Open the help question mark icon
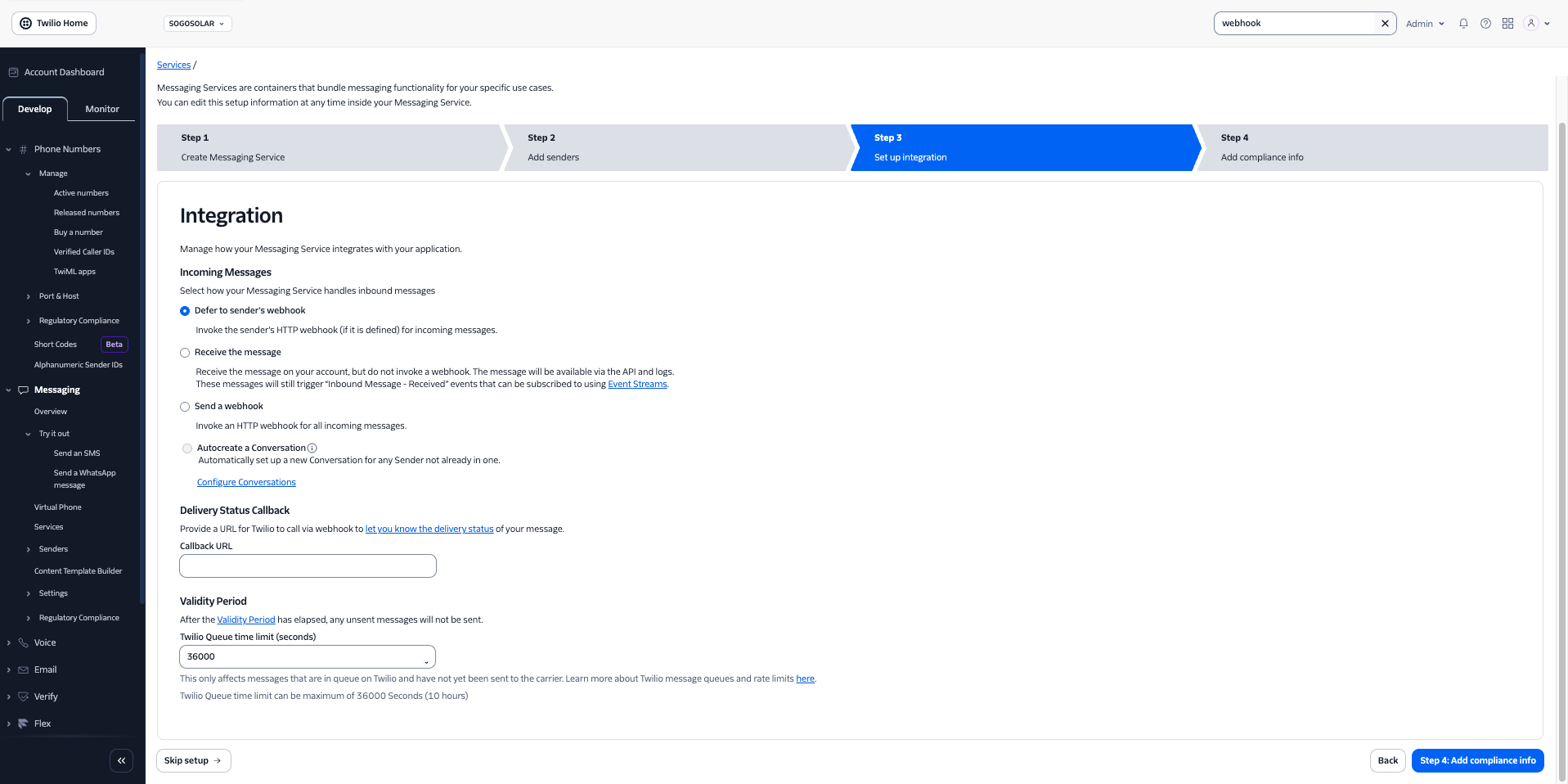Screen dimensions: 1568x784 (x=1485, y=23)
